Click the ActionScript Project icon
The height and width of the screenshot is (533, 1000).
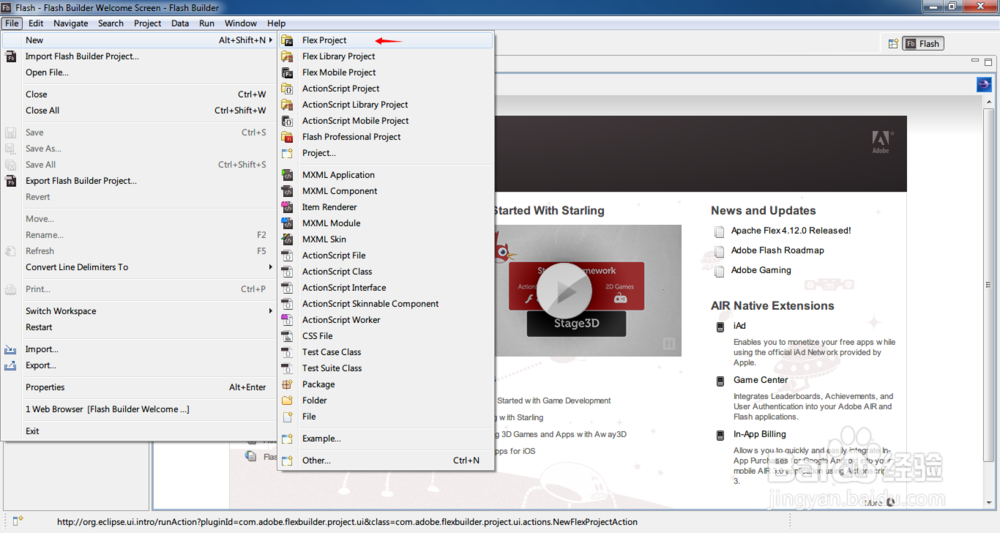(x=288, y=89)
